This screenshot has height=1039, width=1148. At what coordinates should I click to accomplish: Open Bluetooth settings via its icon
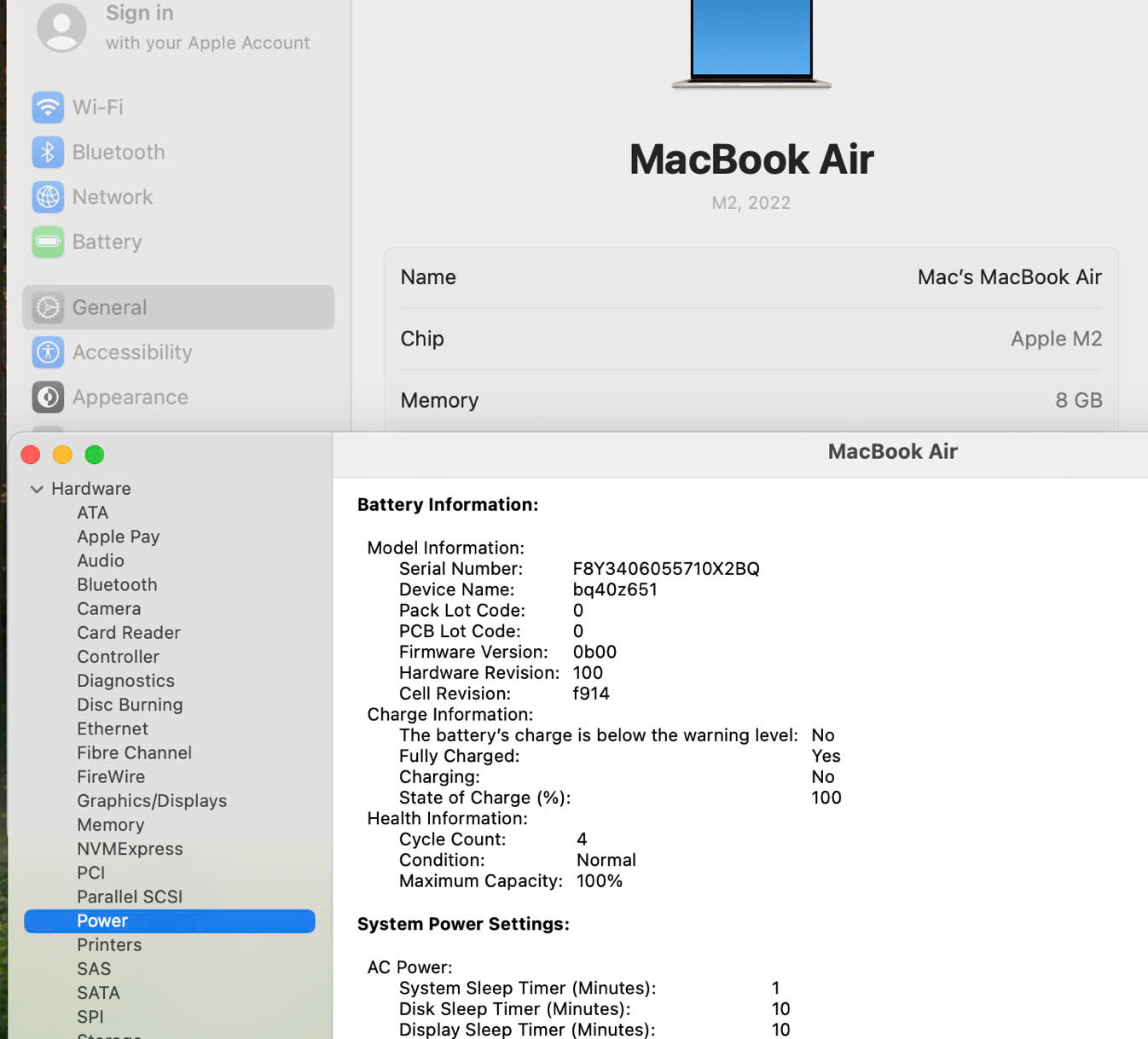pos(48,153)
